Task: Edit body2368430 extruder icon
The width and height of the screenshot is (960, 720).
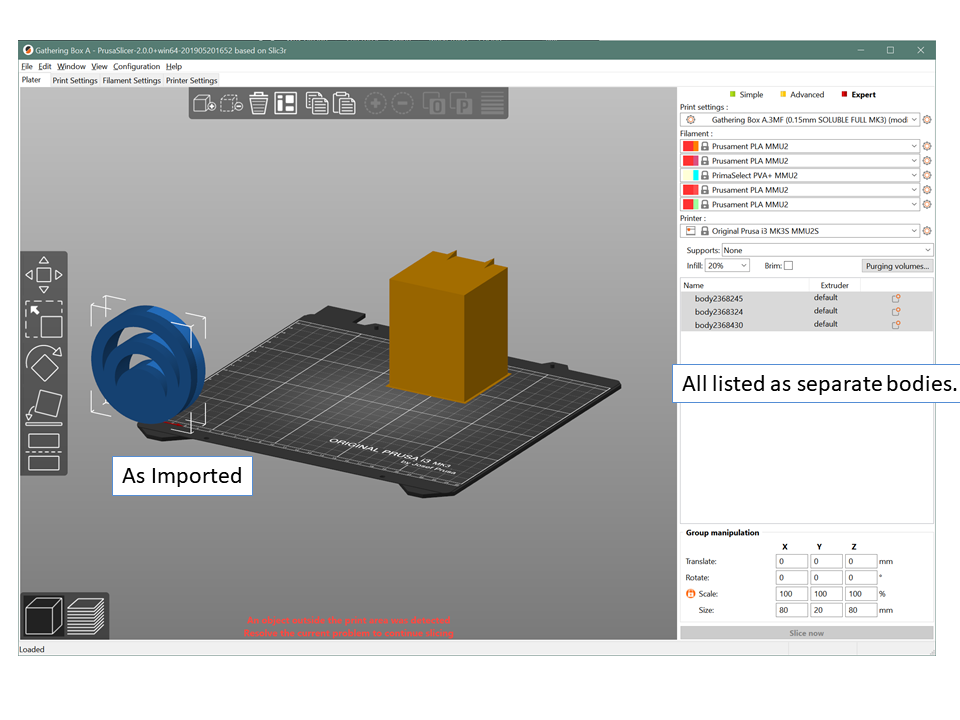Action: click(896, 325)
